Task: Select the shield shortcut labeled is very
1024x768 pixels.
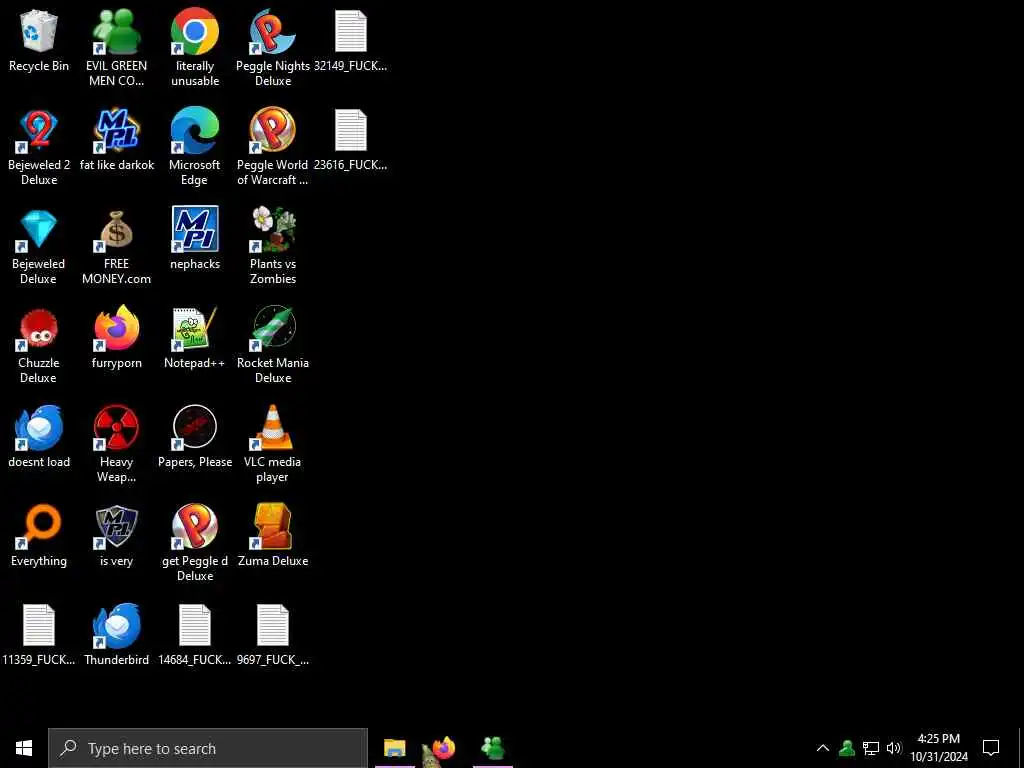Action: click(116, 535)
